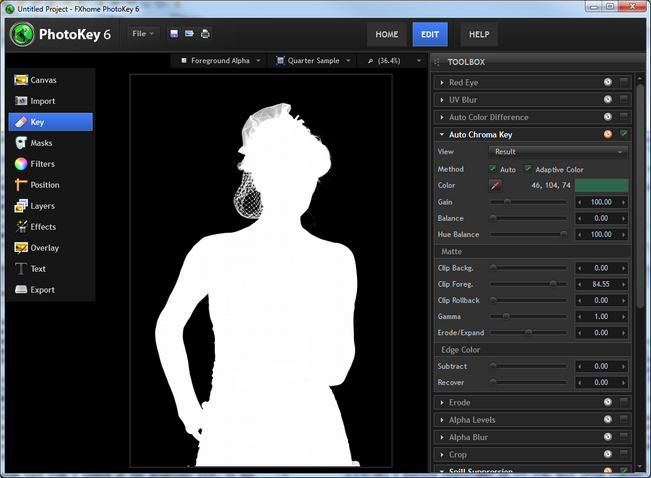
Task: Expand the Alpha Blur section
Action: tap(442, 437)
